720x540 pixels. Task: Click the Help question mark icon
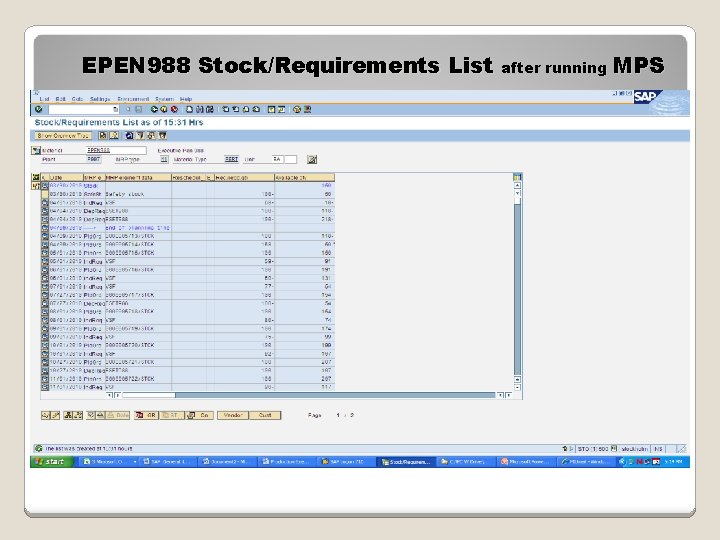click(x=297, y=109)
